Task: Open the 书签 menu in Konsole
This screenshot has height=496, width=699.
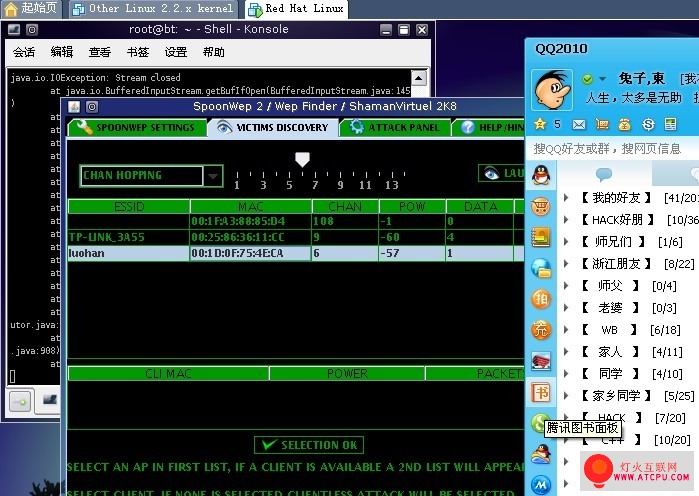Action: coord(138,52)
